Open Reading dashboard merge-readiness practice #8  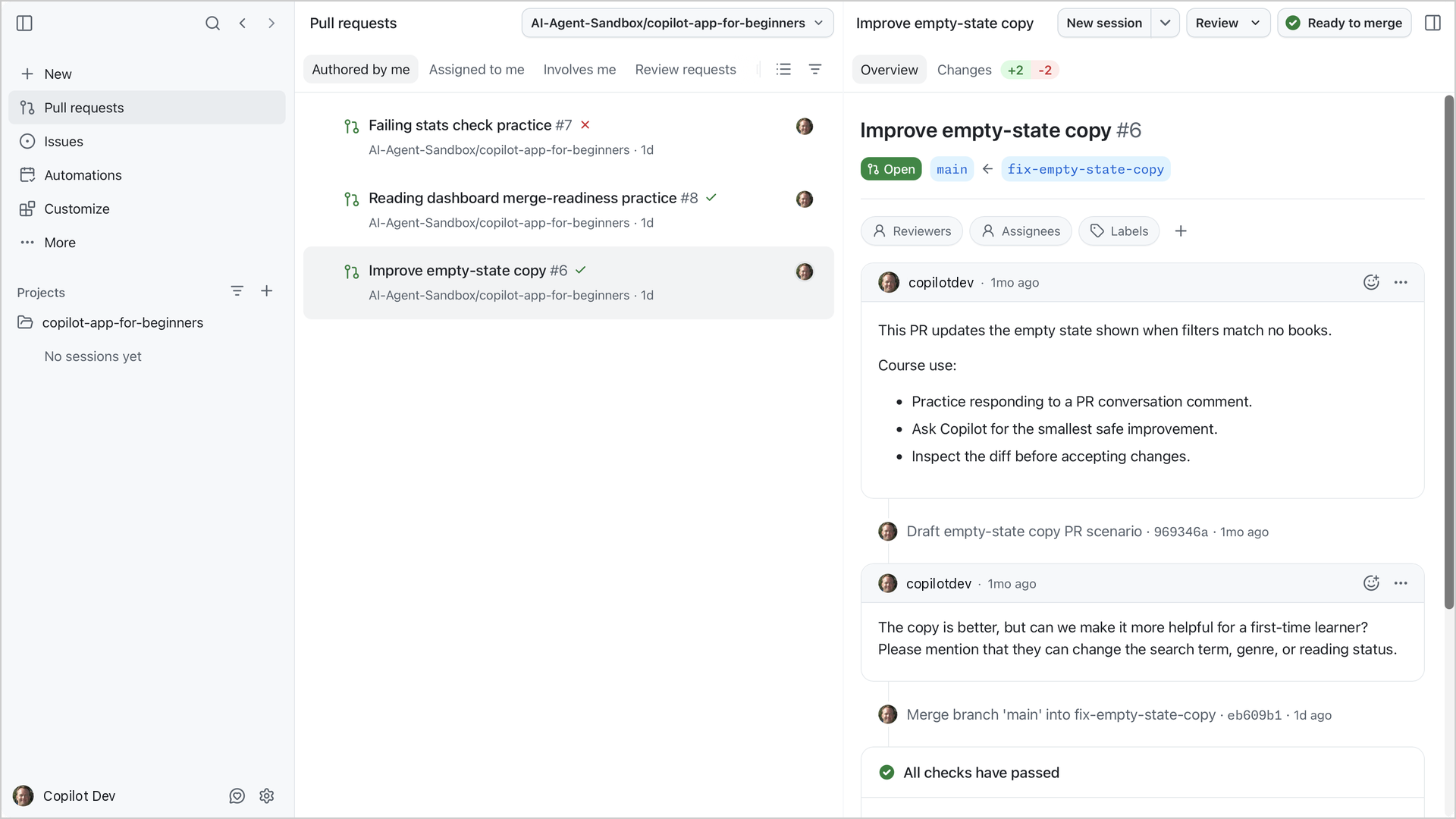click(x=569, y=210)
